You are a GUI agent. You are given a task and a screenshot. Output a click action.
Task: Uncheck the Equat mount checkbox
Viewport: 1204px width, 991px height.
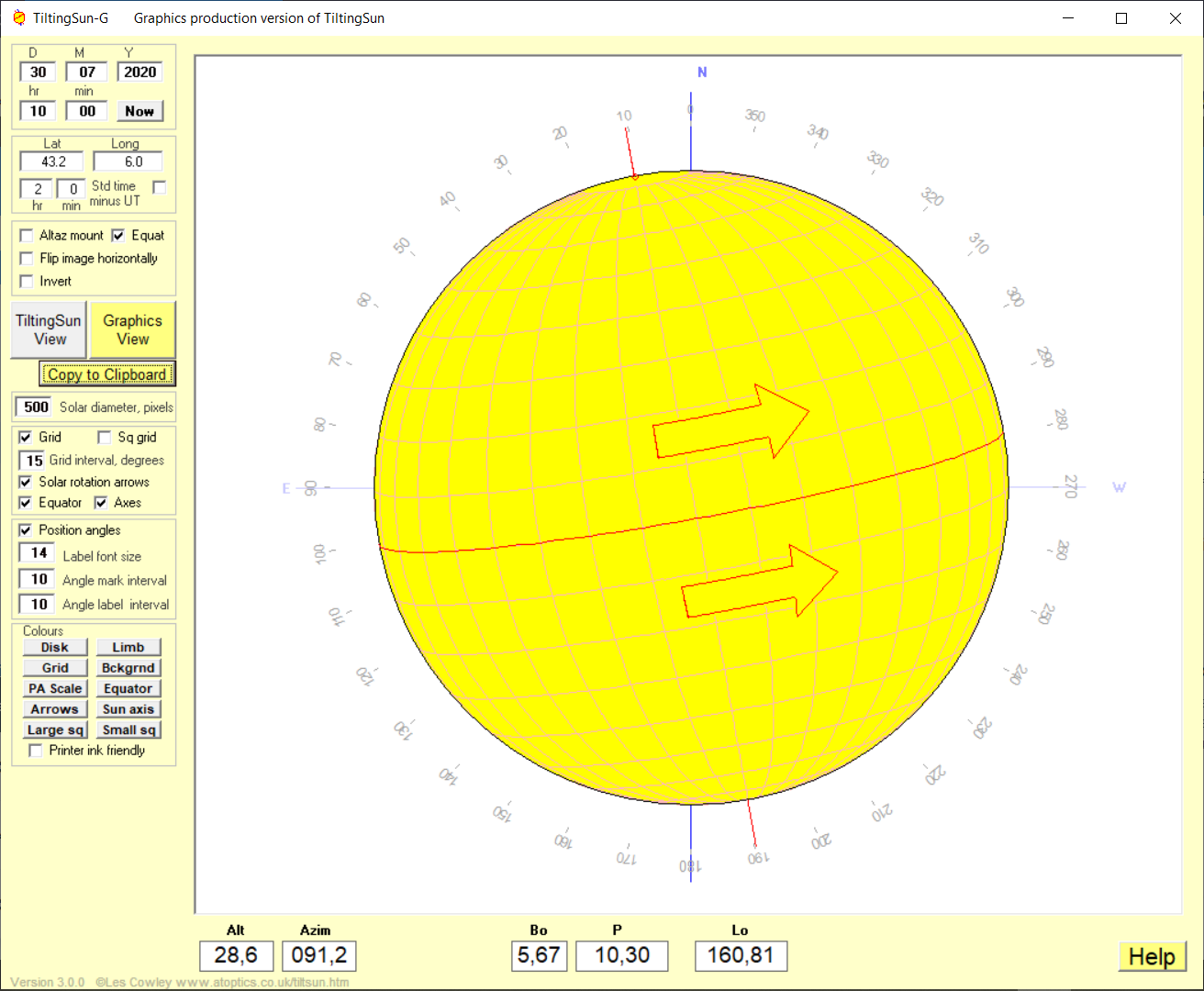(117, 236)
